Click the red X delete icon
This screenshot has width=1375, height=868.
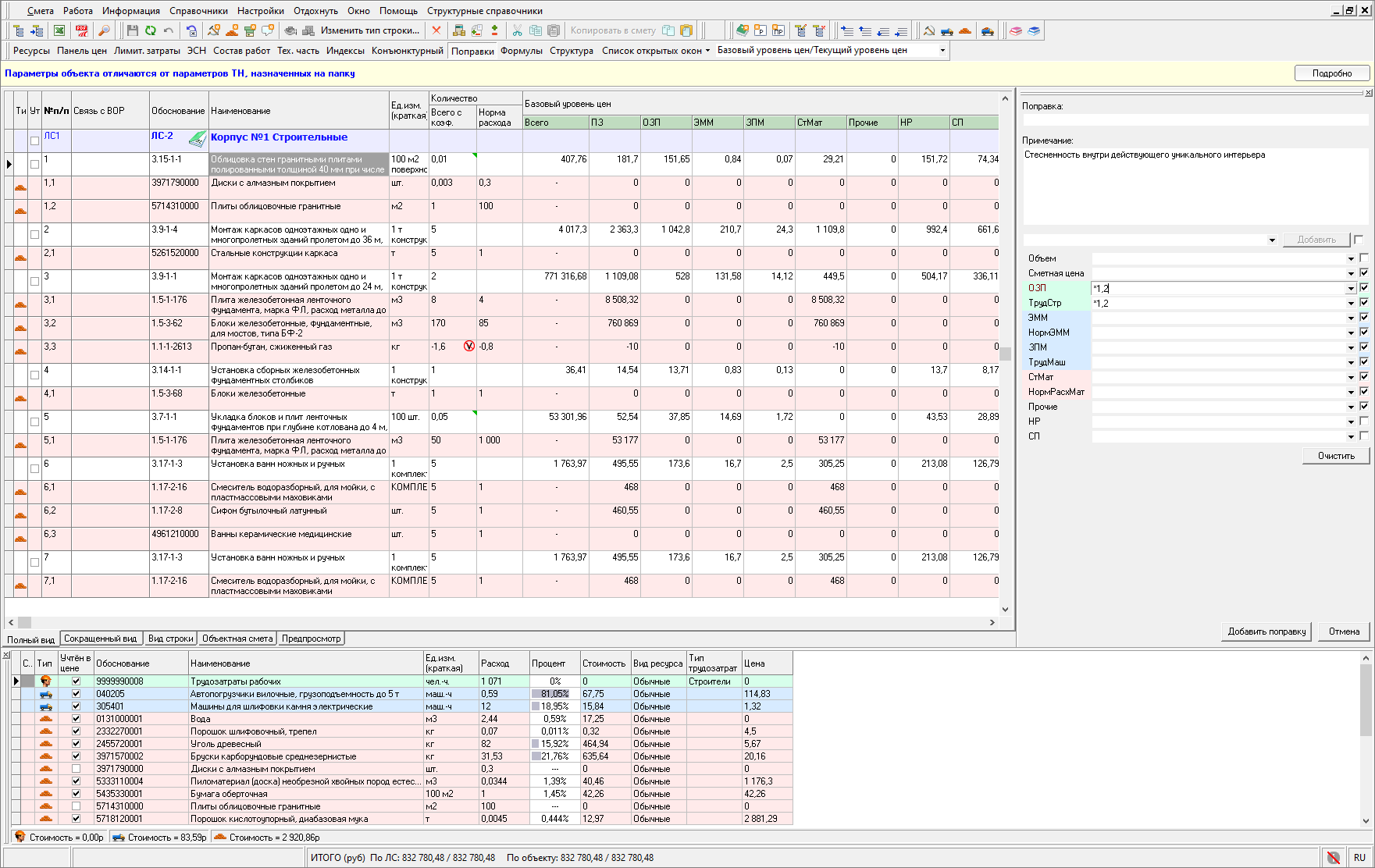436,30
